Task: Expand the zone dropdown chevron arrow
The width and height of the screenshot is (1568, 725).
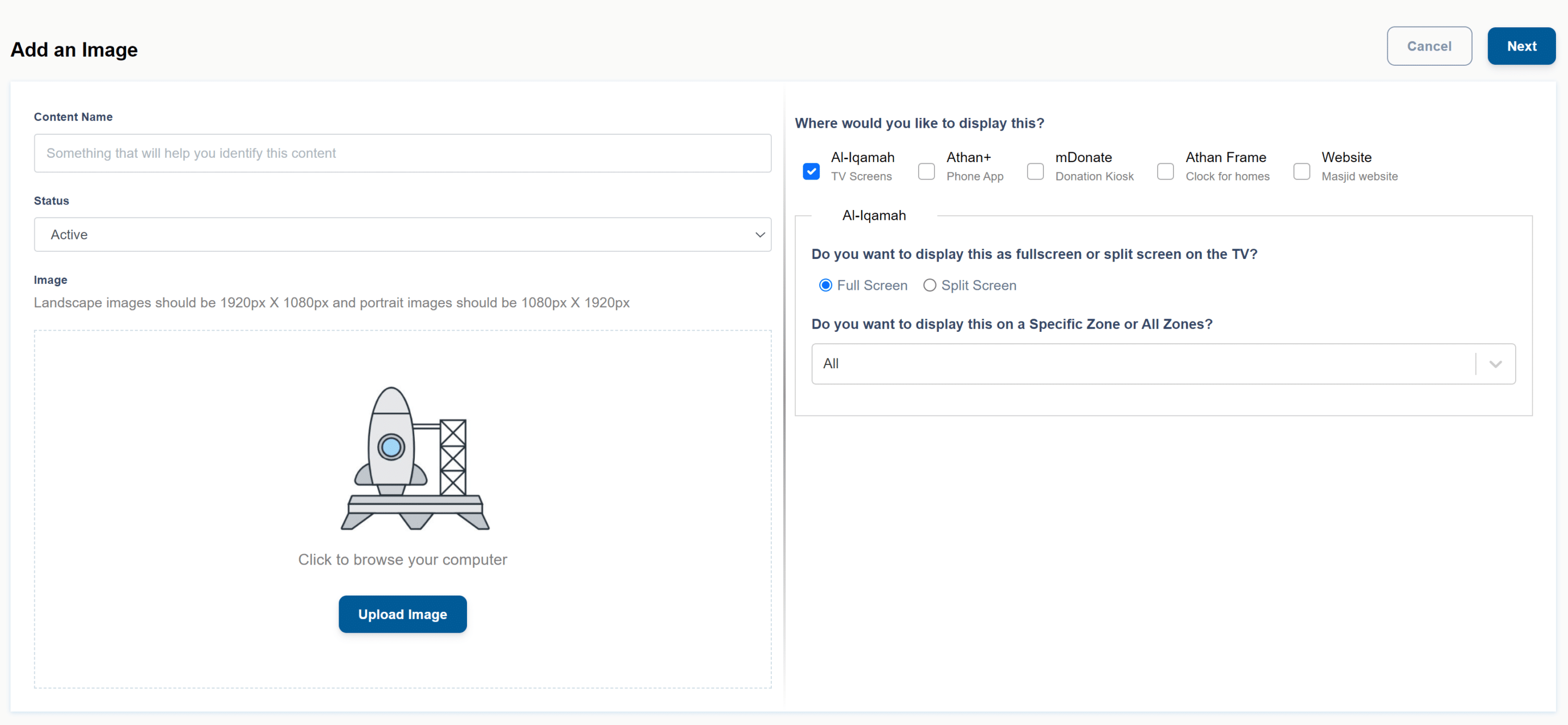Action: [x=1495, y=364]
